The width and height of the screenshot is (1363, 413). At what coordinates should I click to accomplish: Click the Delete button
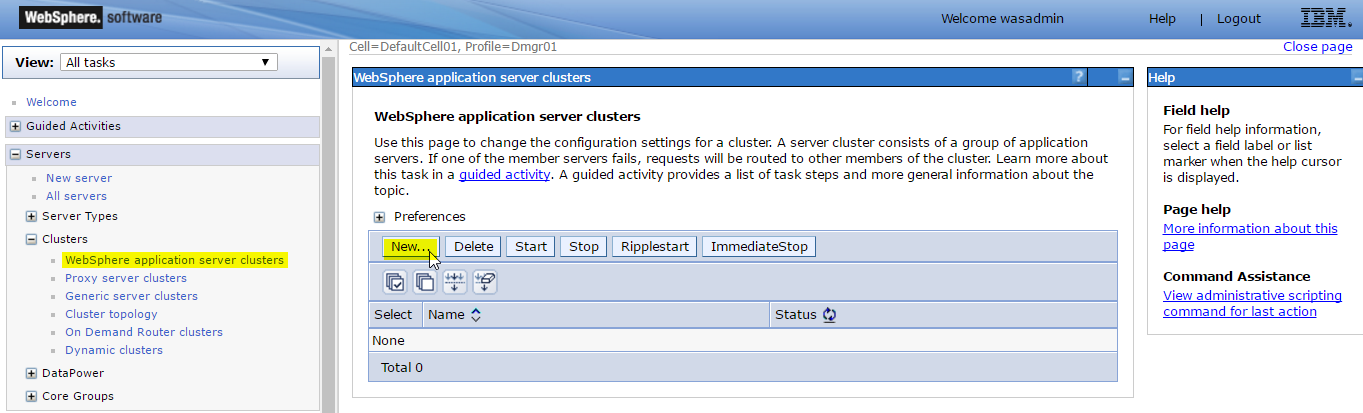point(474,246)
